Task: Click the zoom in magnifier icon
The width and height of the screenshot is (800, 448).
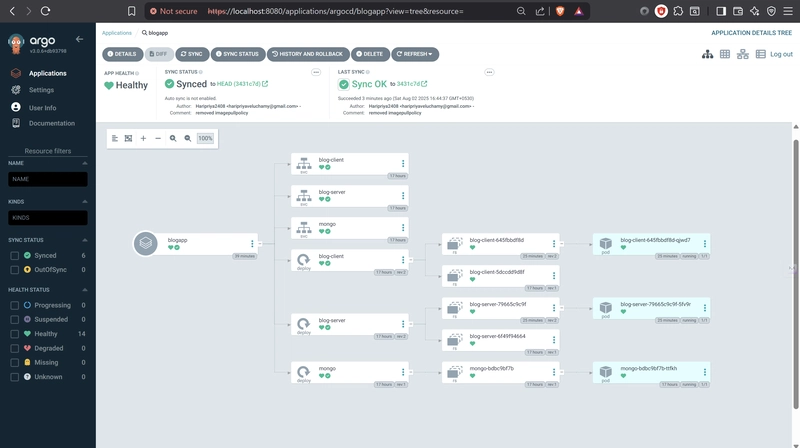Action: pyautogui.click(x=173, y=138)
